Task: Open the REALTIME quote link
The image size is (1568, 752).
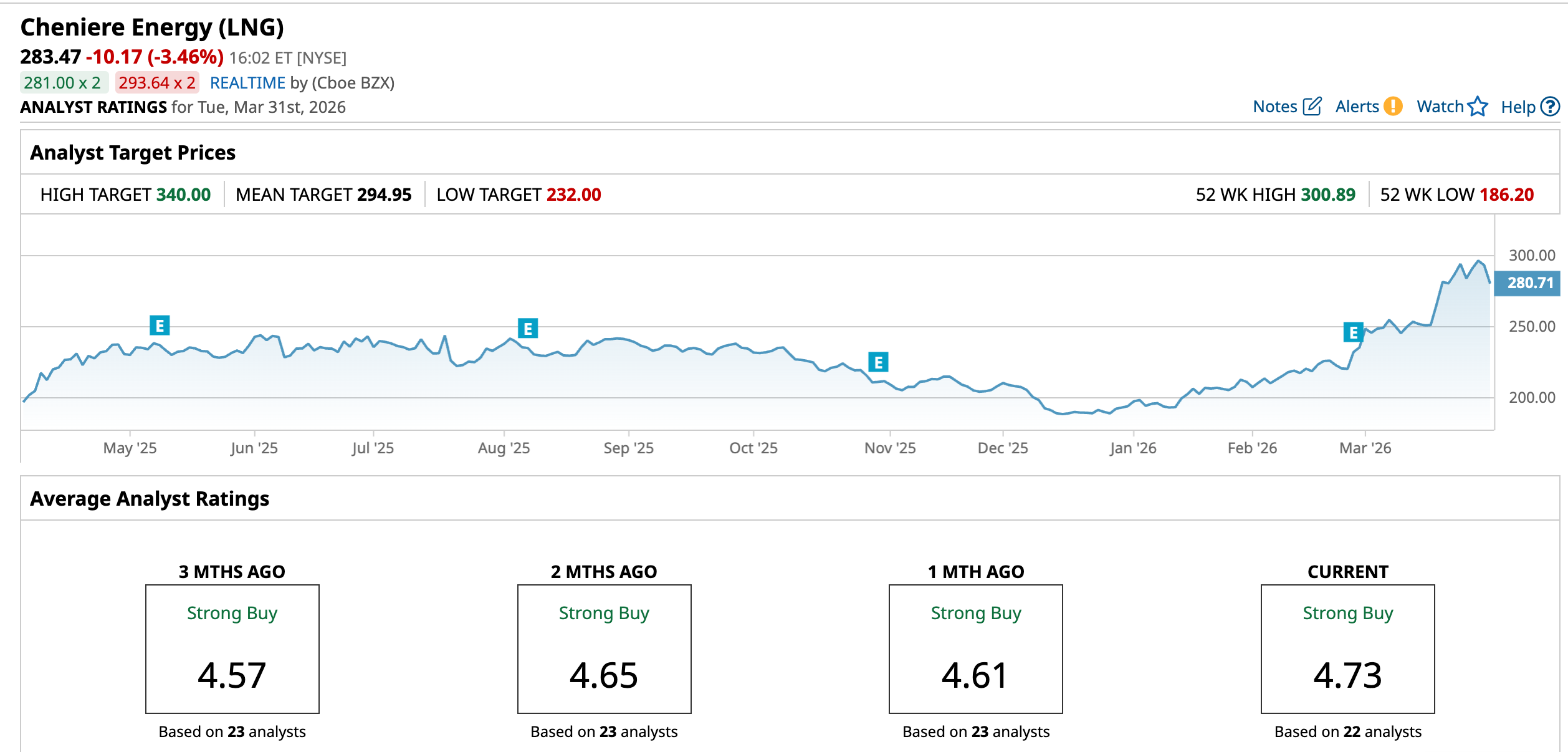Action: [x=247, y=83]
